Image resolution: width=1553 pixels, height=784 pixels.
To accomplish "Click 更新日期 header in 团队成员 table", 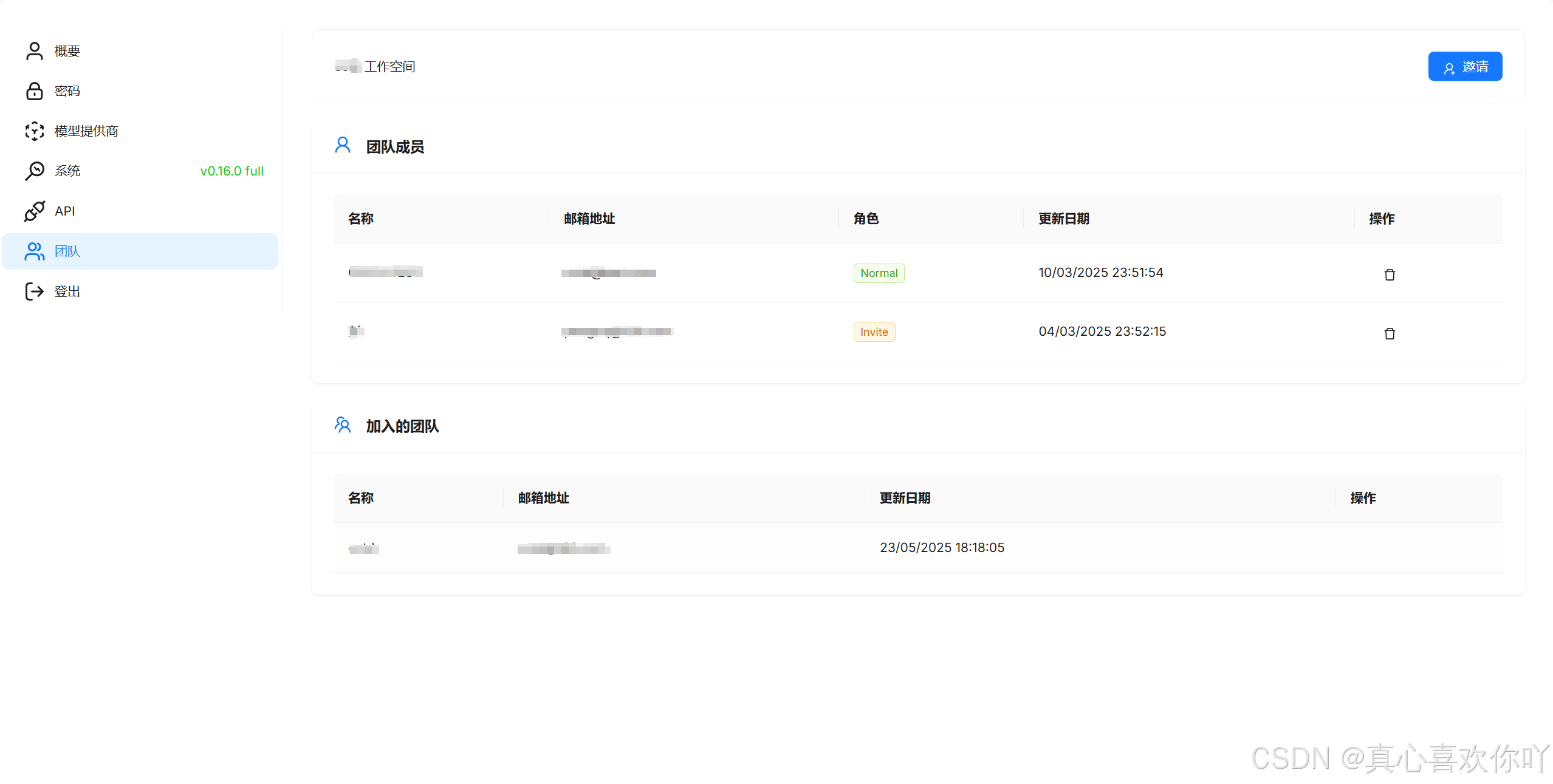I will click(1063, 219).
